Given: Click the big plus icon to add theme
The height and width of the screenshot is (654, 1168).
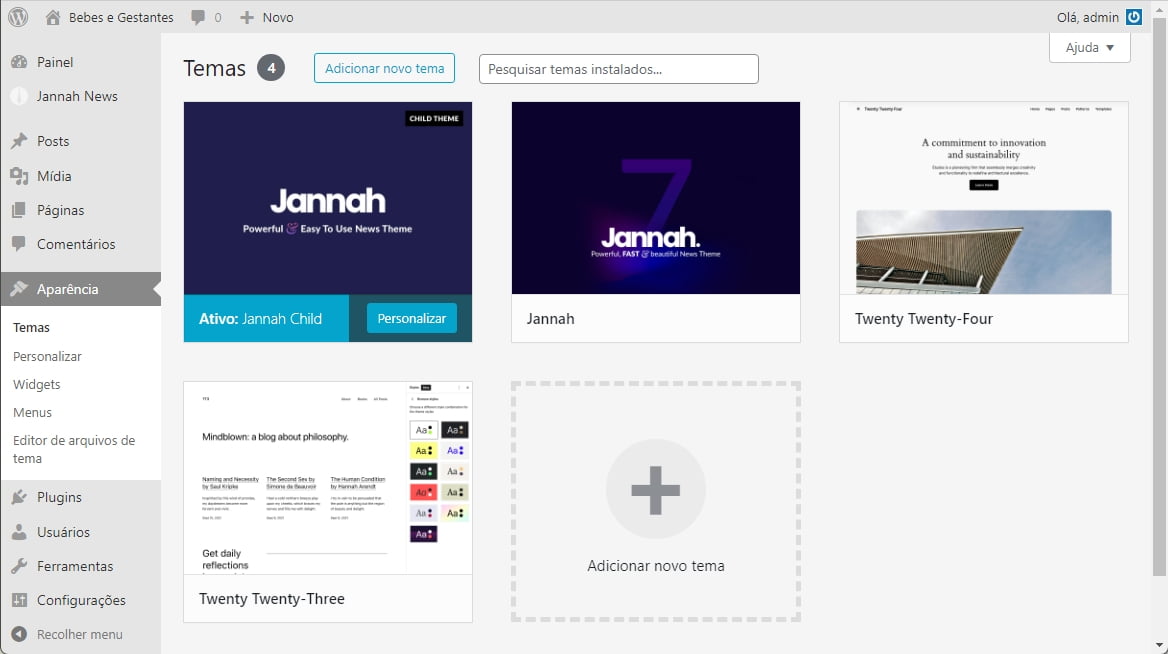Looking at the screenshot, I should (x=656, y=489).
